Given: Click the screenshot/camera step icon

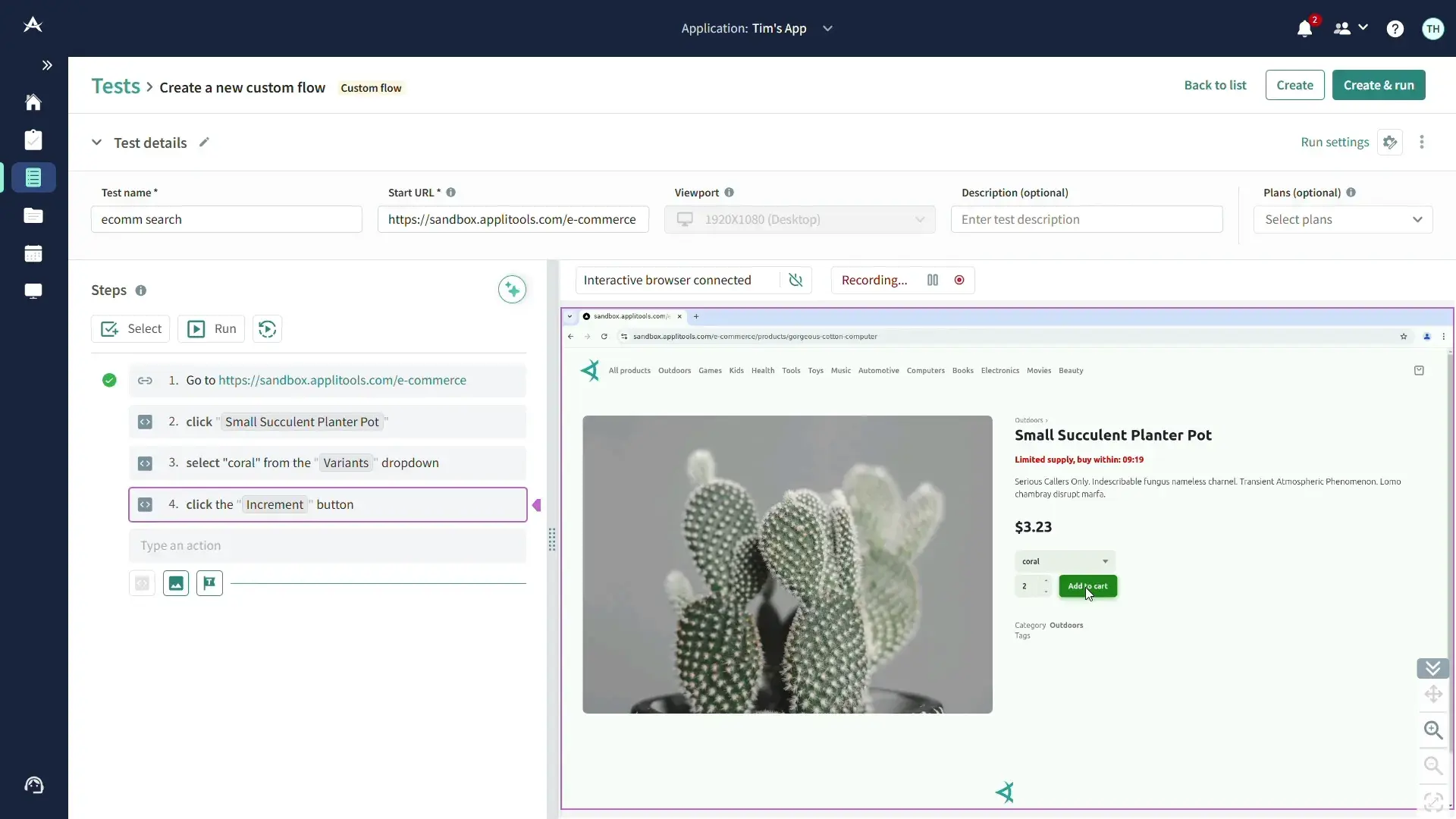Looking at the screenshot, I should pos(176,583).
